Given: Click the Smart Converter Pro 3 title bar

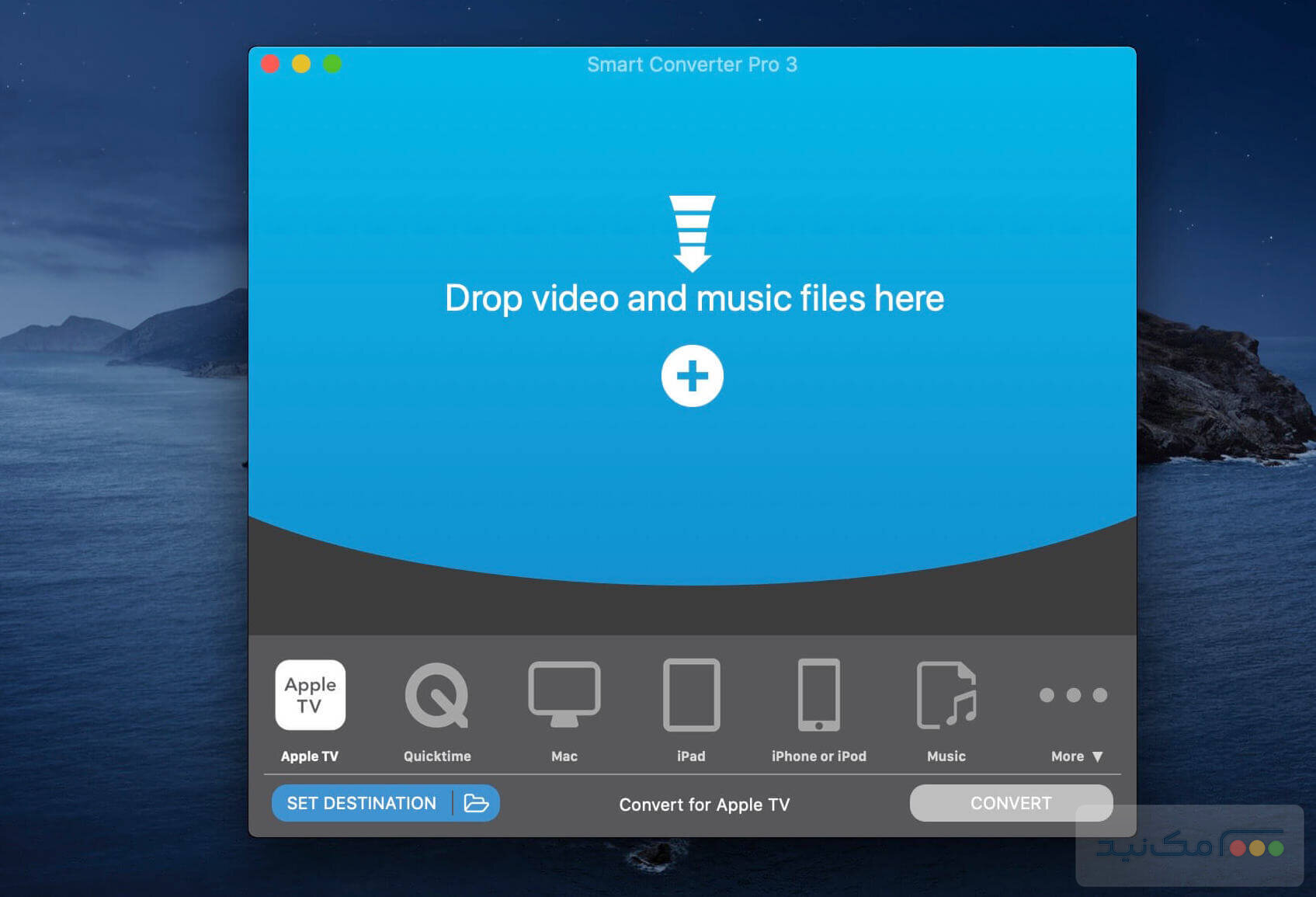Looking at the screenshot, I should pos(693,64).
